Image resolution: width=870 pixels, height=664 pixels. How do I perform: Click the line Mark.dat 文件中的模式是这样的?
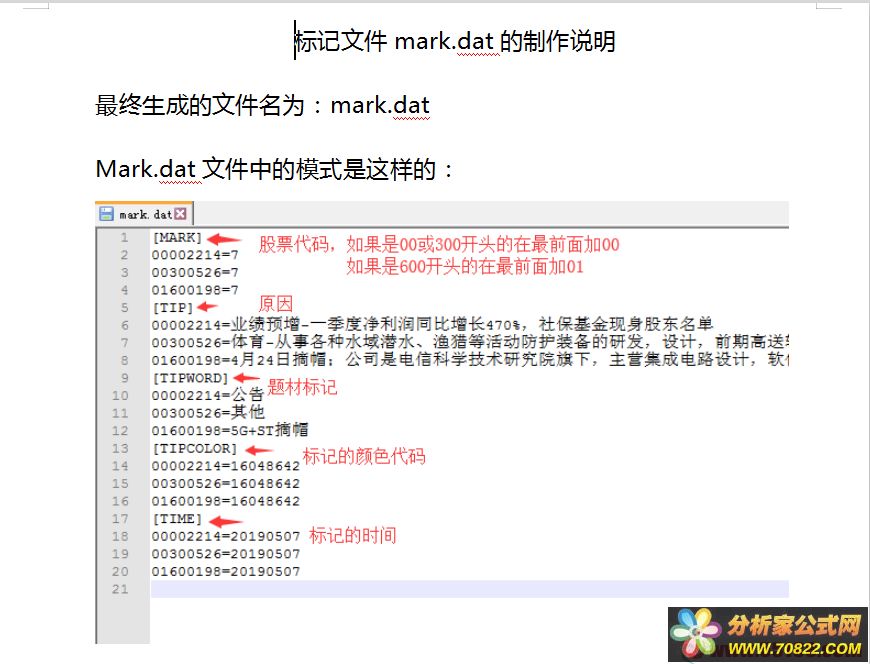[275, 169]
